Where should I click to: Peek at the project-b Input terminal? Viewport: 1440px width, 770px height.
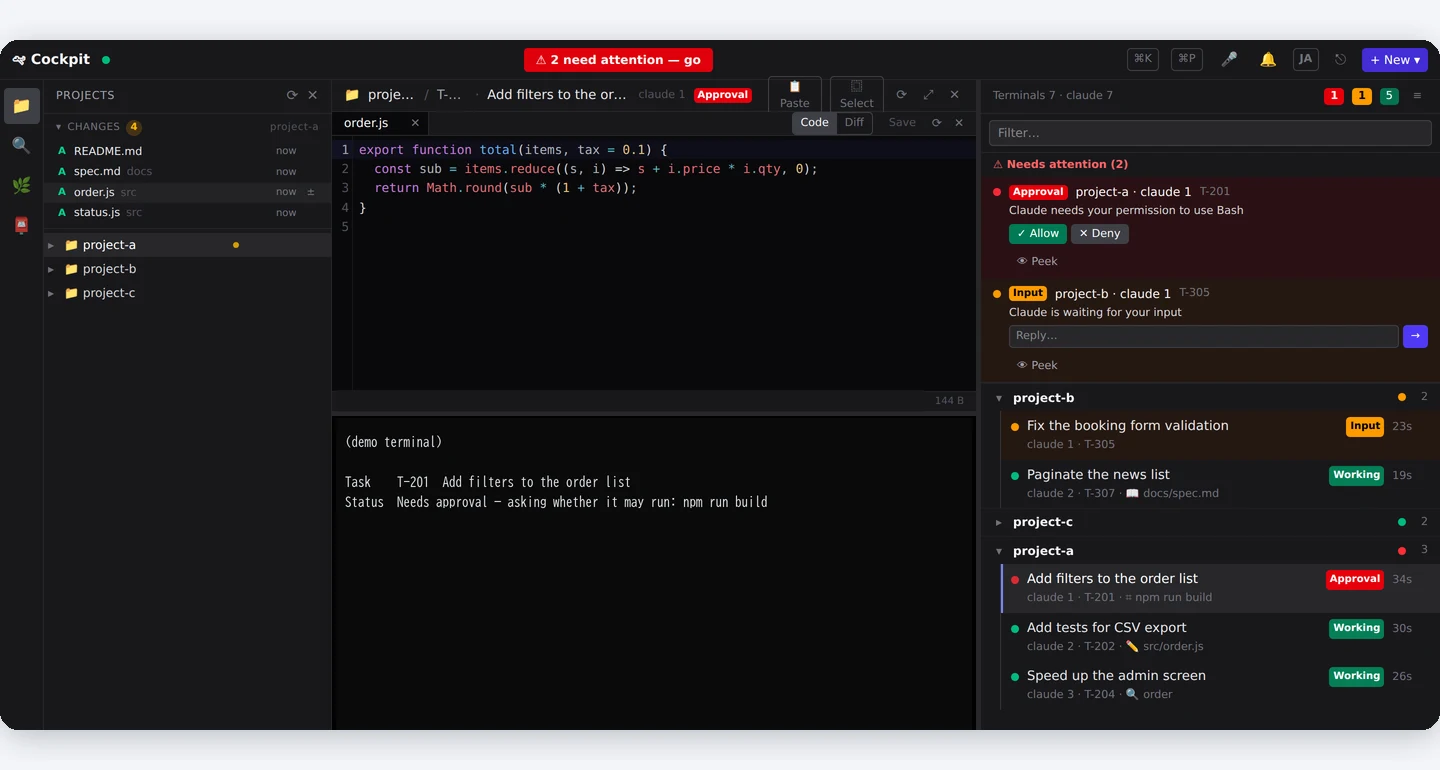click(1037, 365)
